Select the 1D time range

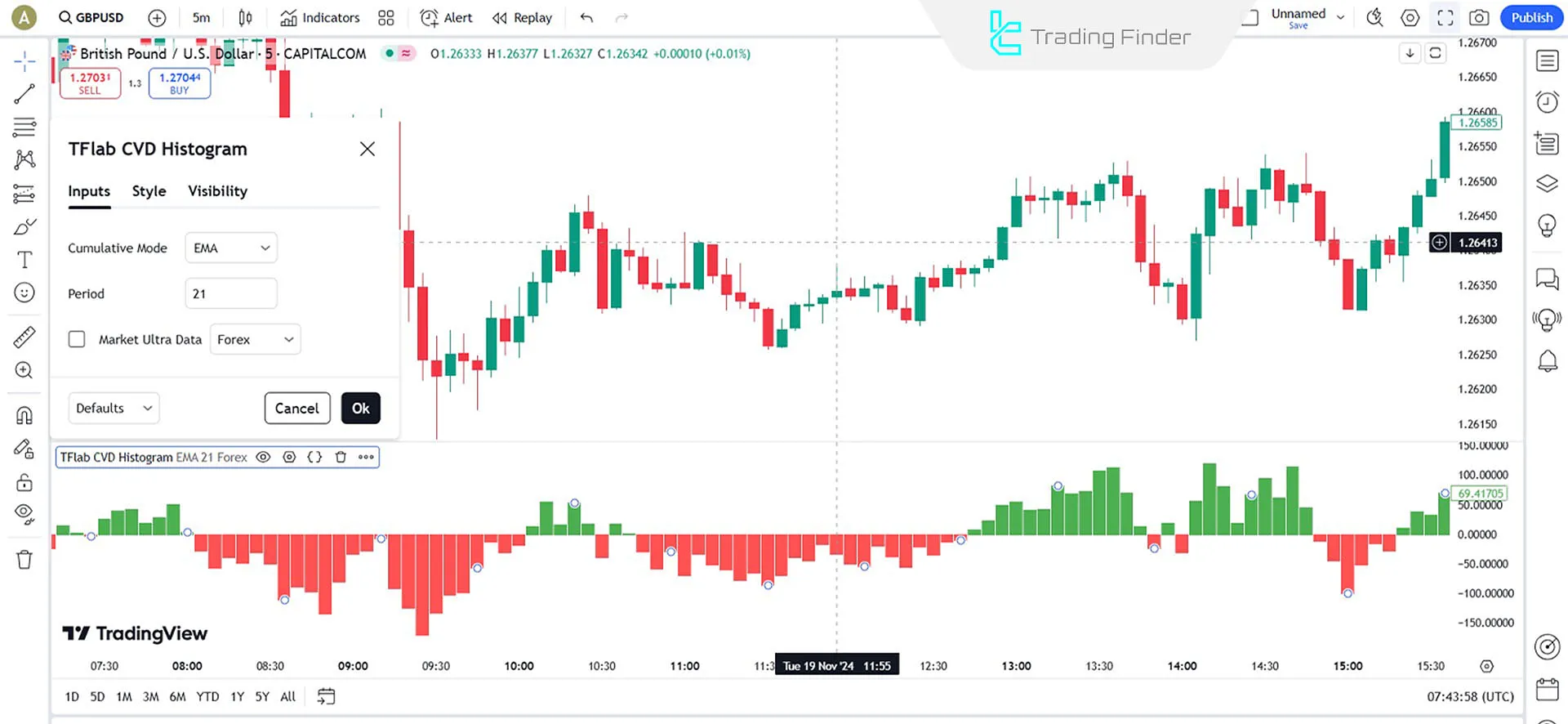click(x=72, y=697)
